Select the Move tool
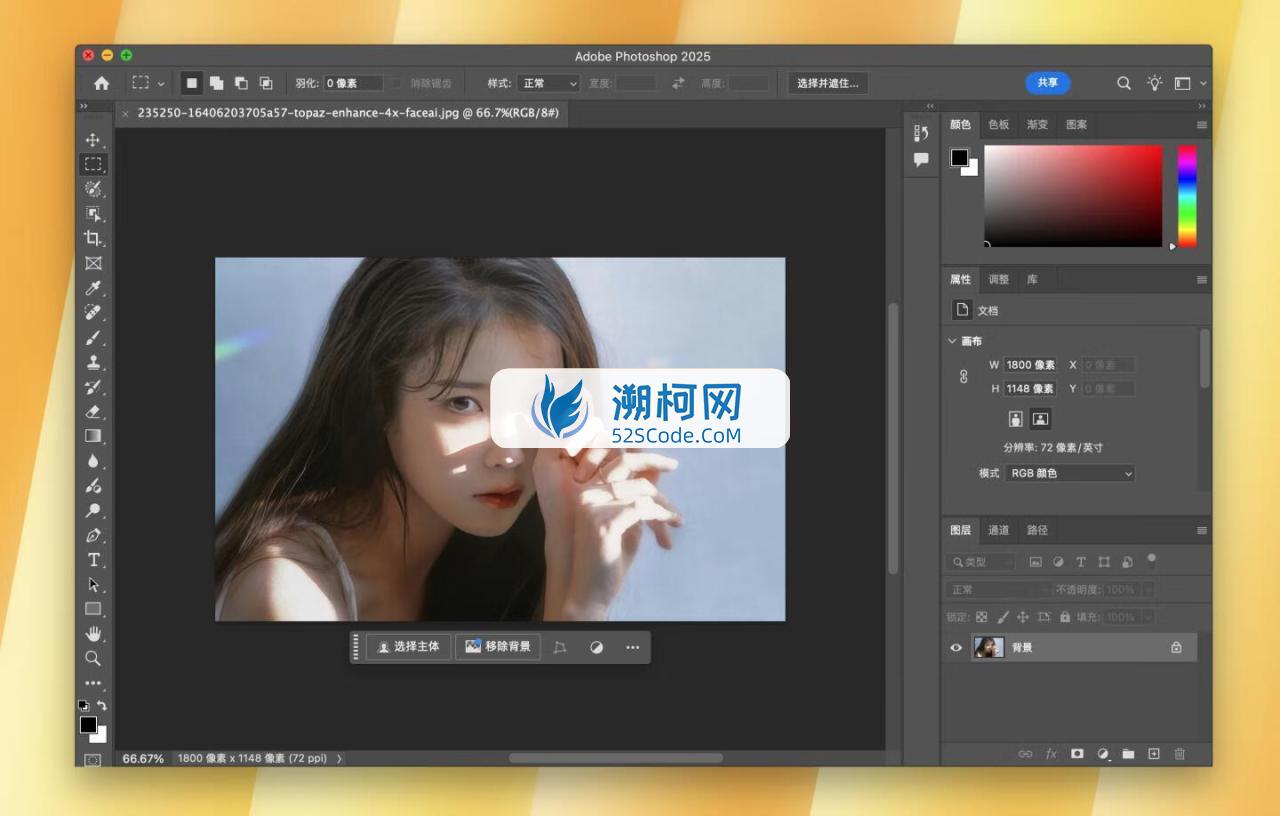 (93, 140)
